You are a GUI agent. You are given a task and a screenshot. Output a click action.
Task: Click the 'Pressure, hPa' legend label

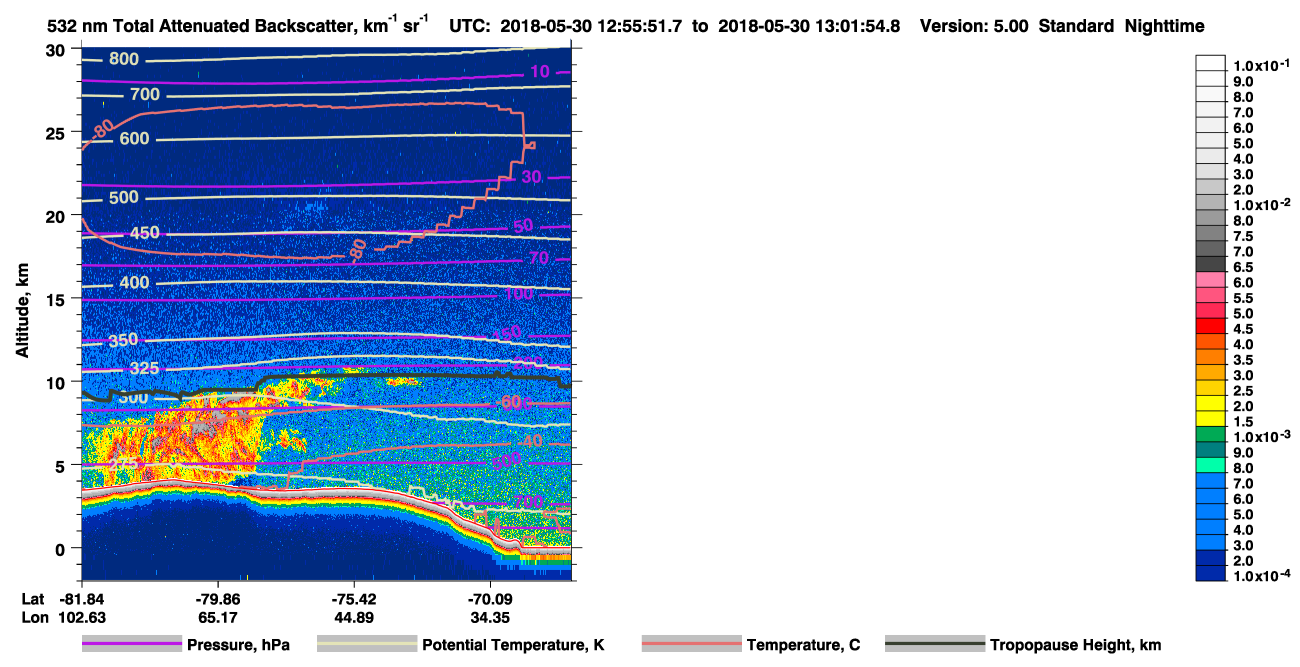[240, 645]
